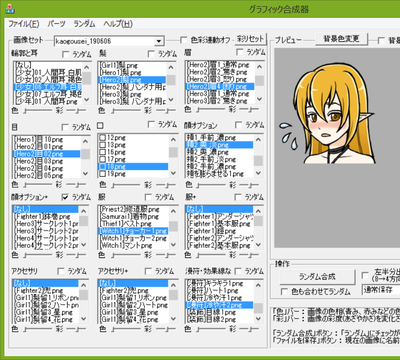Open the 通常保存 dropdown

click(381, 289)
